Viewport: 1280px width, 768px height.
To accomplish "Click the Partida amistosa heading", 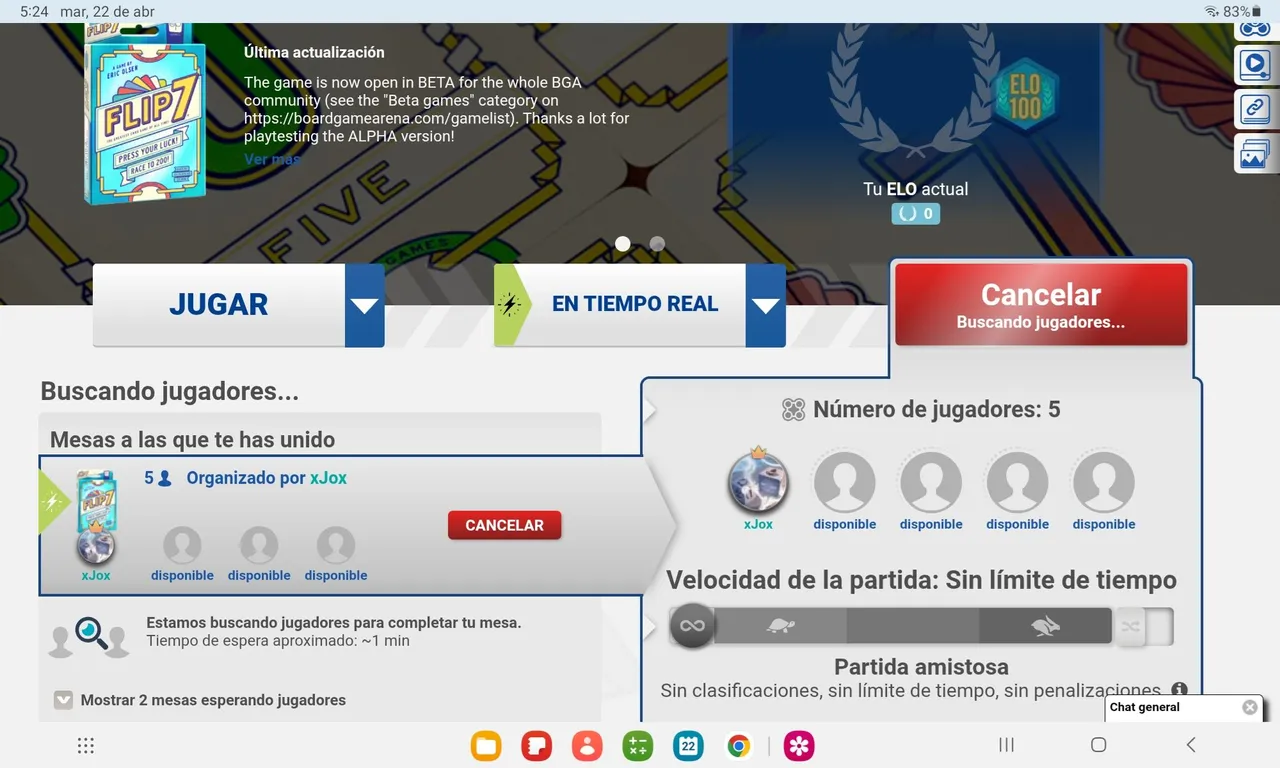I will pos(921,667).
